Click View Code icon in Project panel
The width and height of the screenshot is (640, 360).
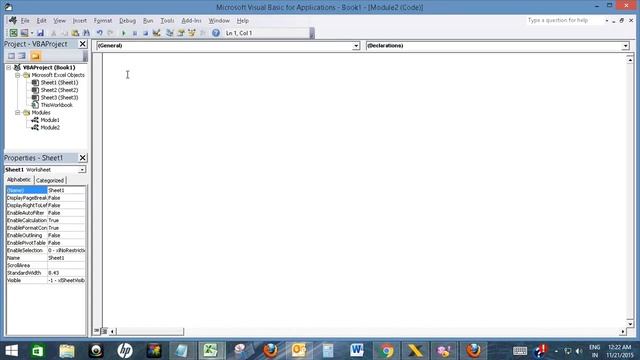(11, 56)
